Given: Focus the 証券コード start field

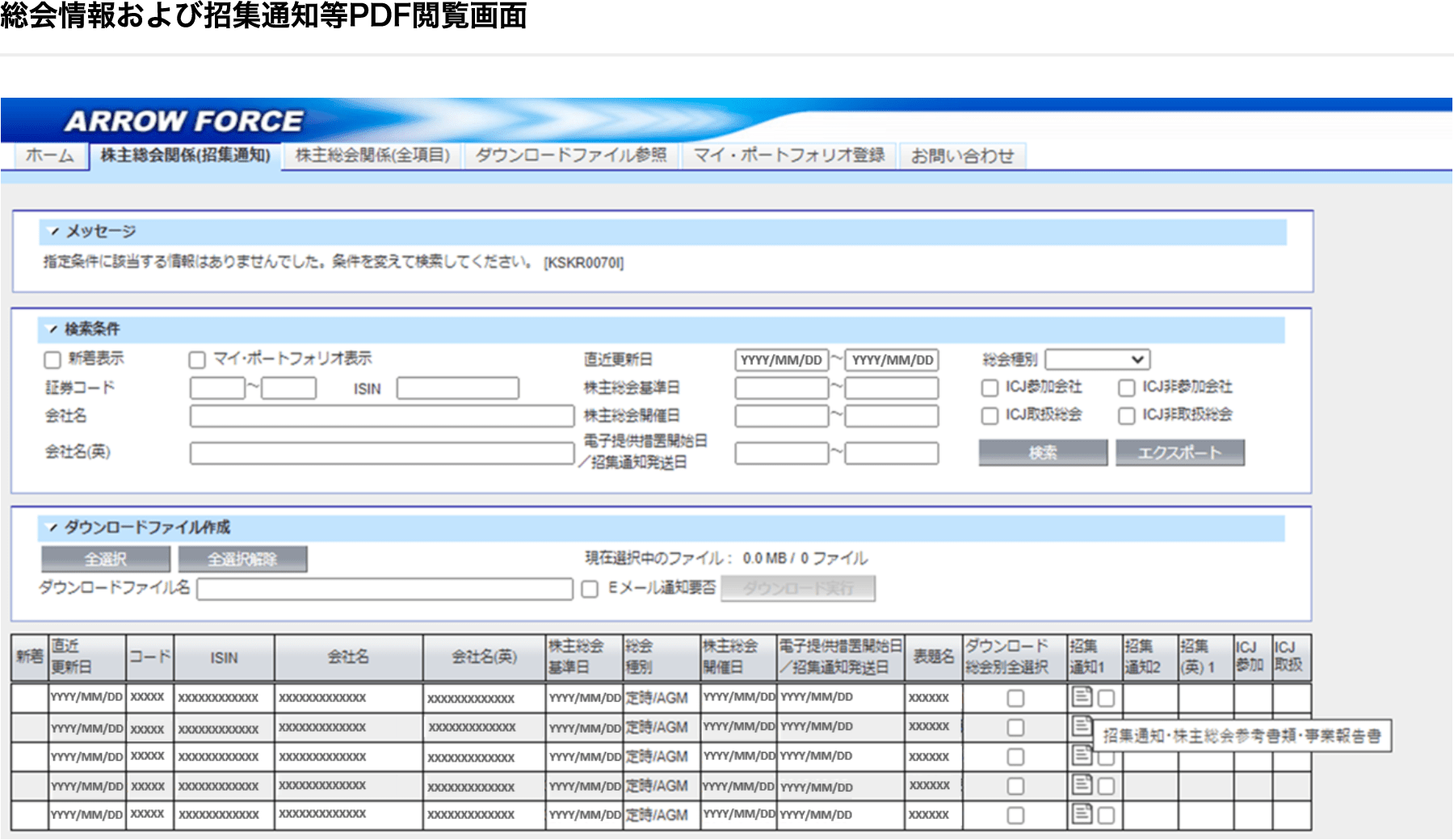Looking at the screenshot, I should point(217,388).
